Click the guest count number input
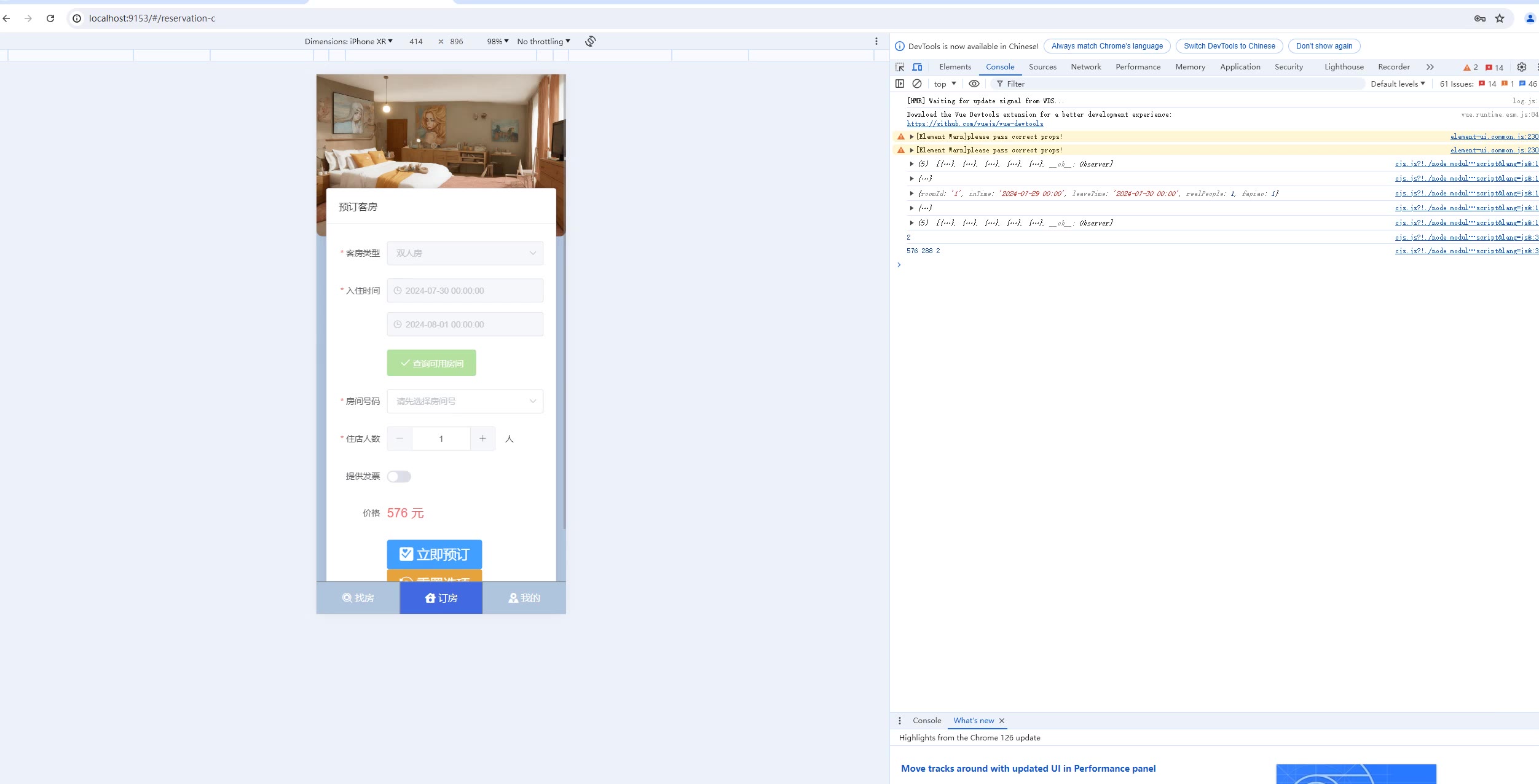Image resolution: width=1539 pixels, height=784 pixels. (441, 439)
